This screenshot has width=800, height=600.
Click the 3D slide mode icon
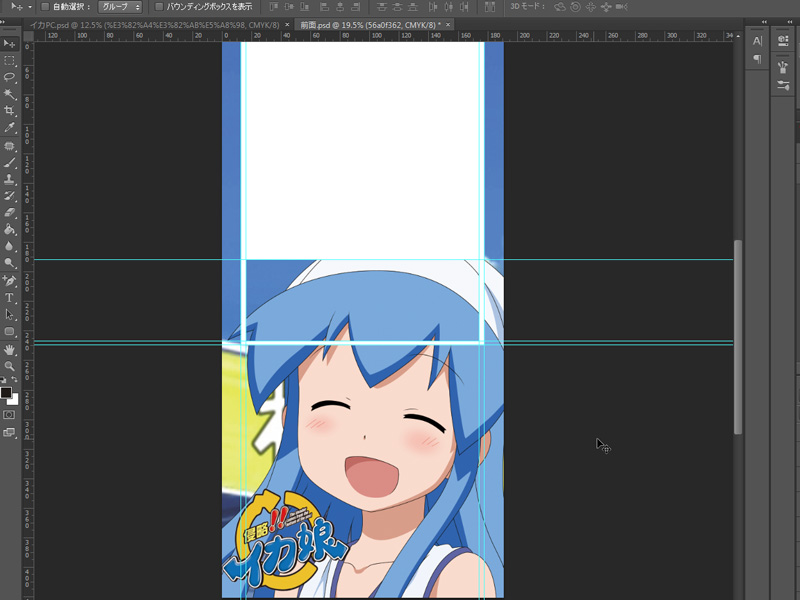[606, 7]
